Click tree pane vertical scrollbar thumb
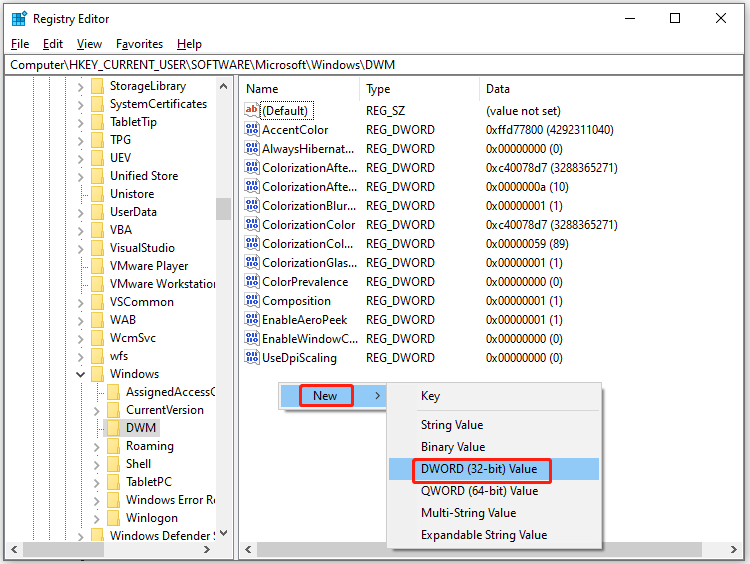The width and height of the screenshot is (750, 564). (x=223, y=209)
